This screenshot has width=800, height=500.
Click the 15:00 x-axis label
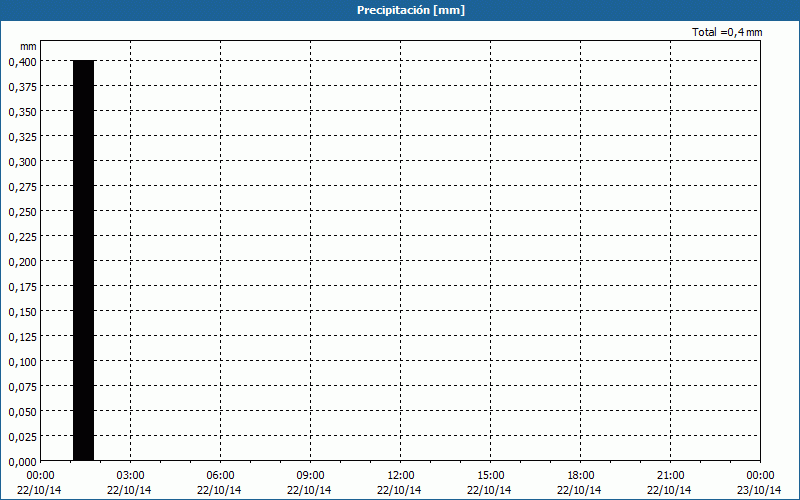490,476
